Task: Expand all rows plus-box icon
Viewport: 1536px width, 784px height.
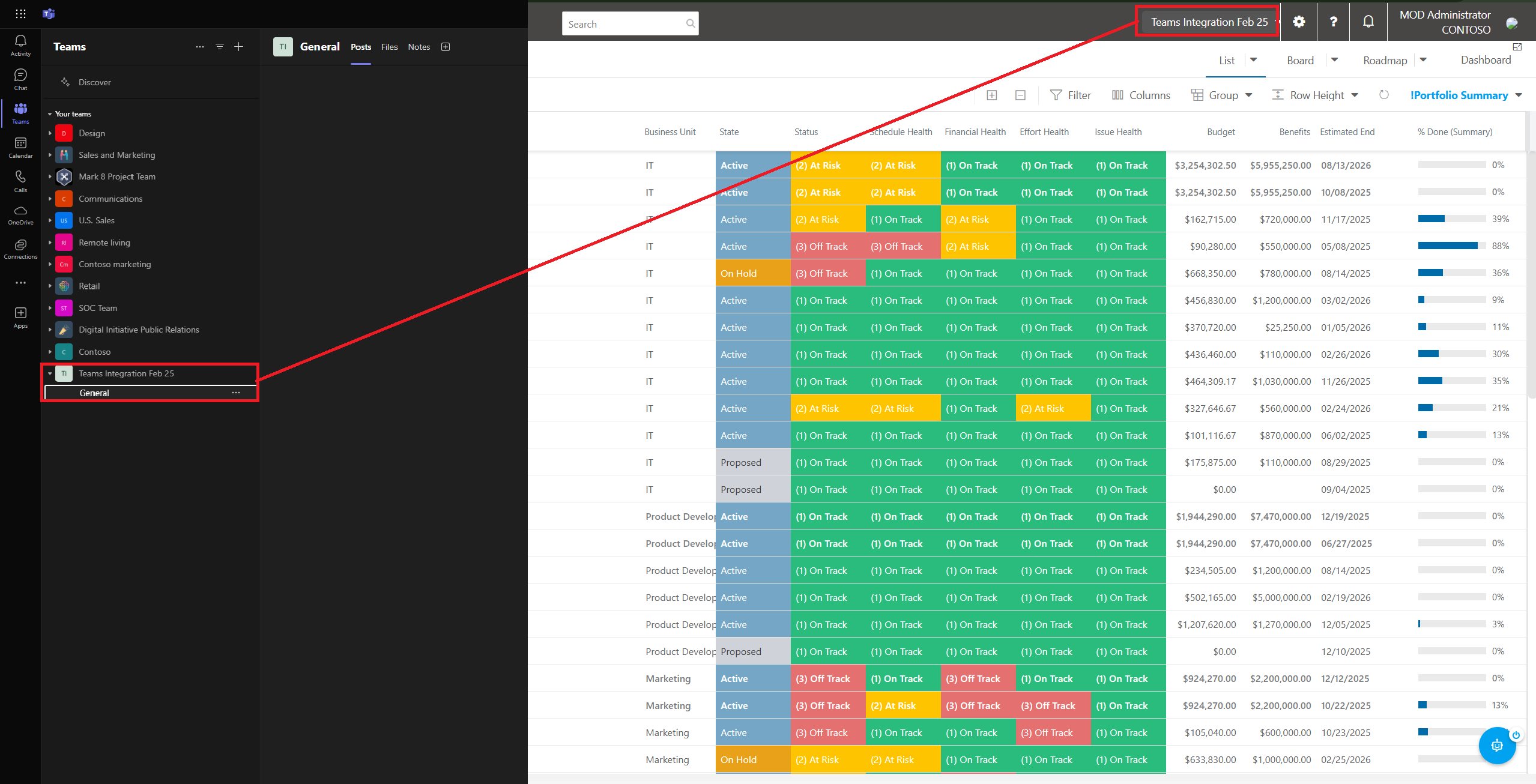Action: pos(992,95)
